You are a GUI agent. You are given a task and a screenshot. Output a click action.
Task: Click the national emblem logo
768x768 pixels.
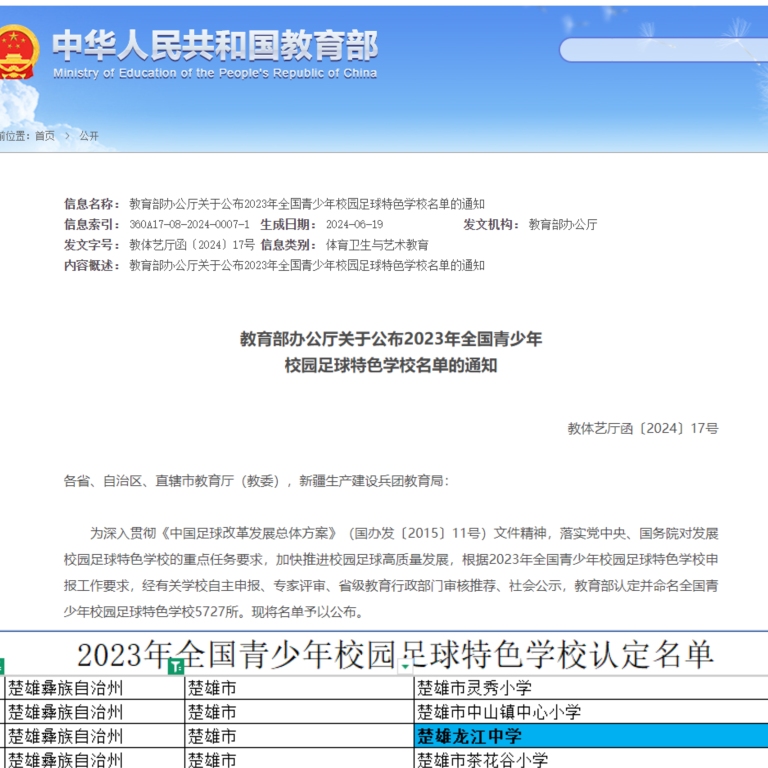pyautogui.click(x=18, y=52)
